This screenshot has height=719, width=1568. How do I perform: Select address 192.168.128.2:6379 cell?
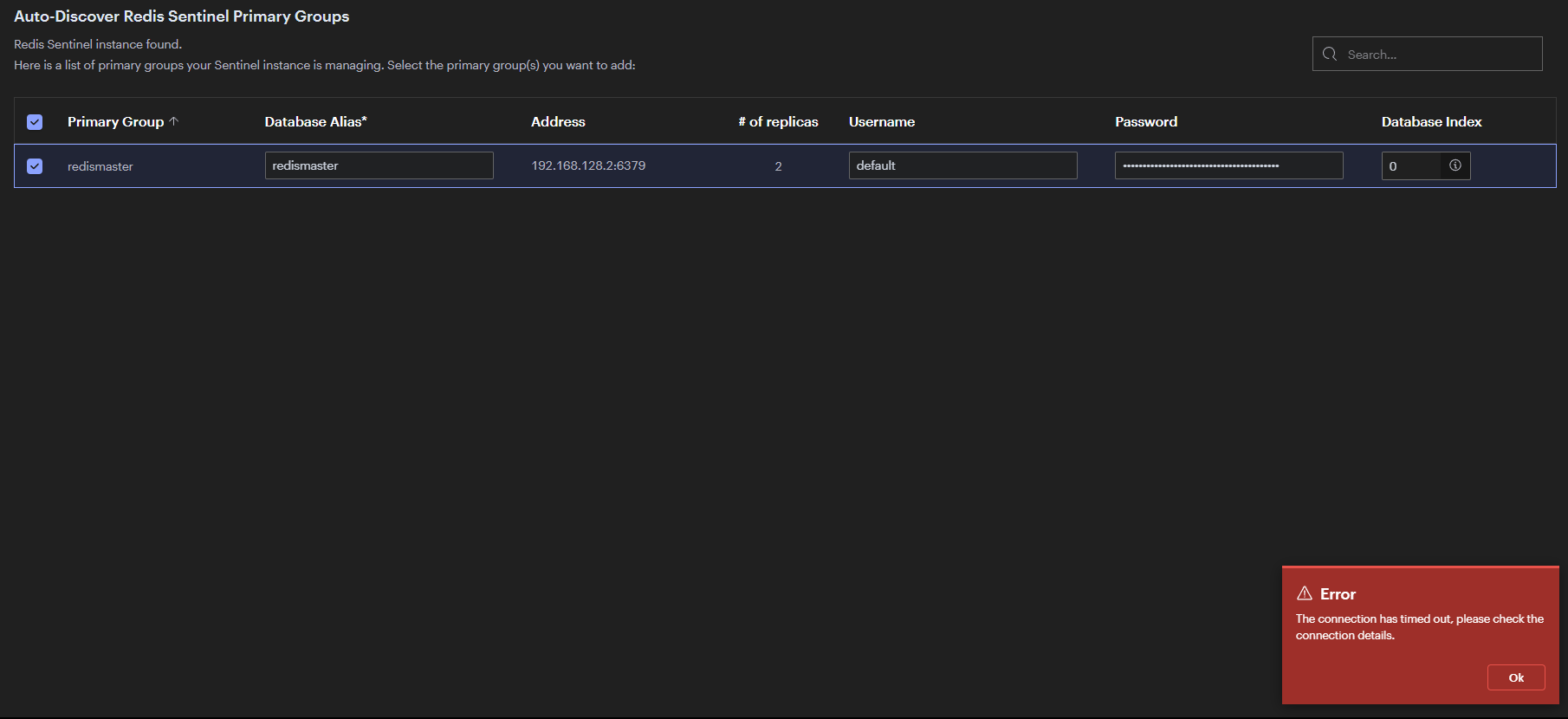pos(588,165)
